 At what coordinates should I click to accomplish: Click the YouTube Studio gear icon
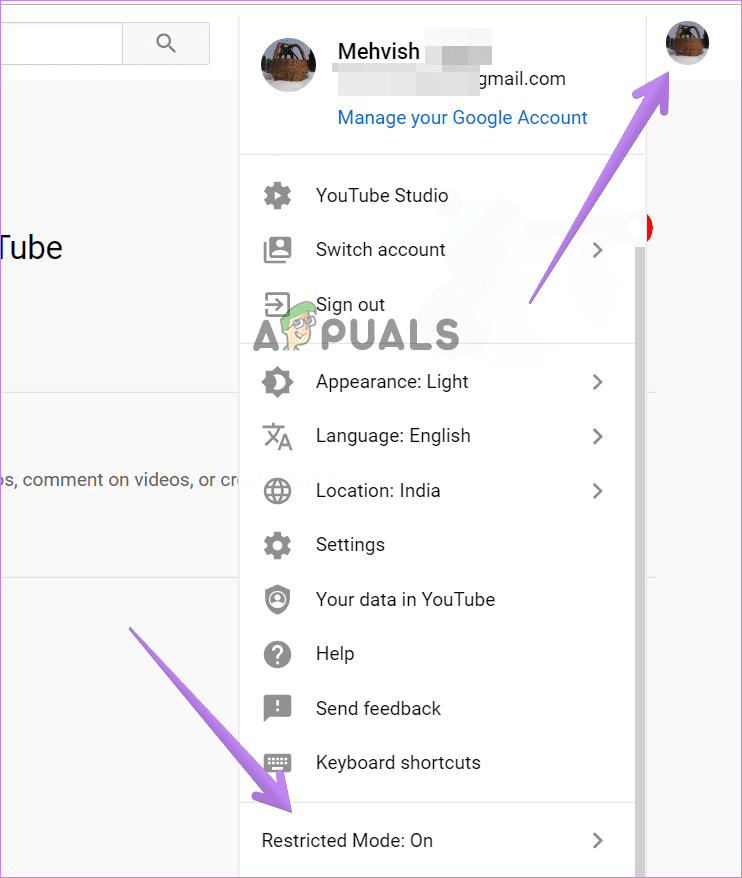pos(277,195)
